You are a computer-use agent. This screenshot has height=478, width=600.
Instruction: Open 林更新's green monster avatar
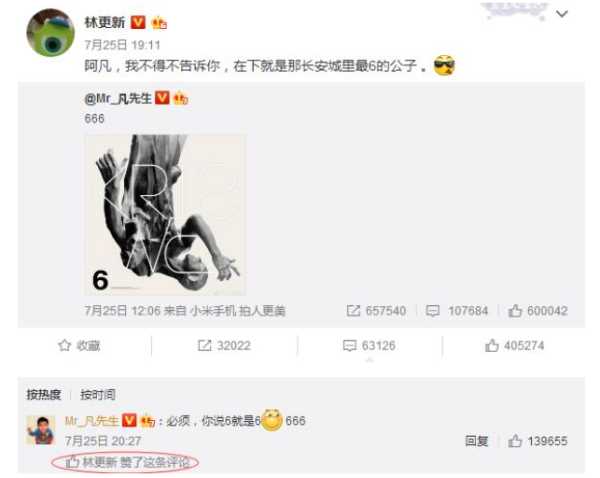(x=50, y=33)
